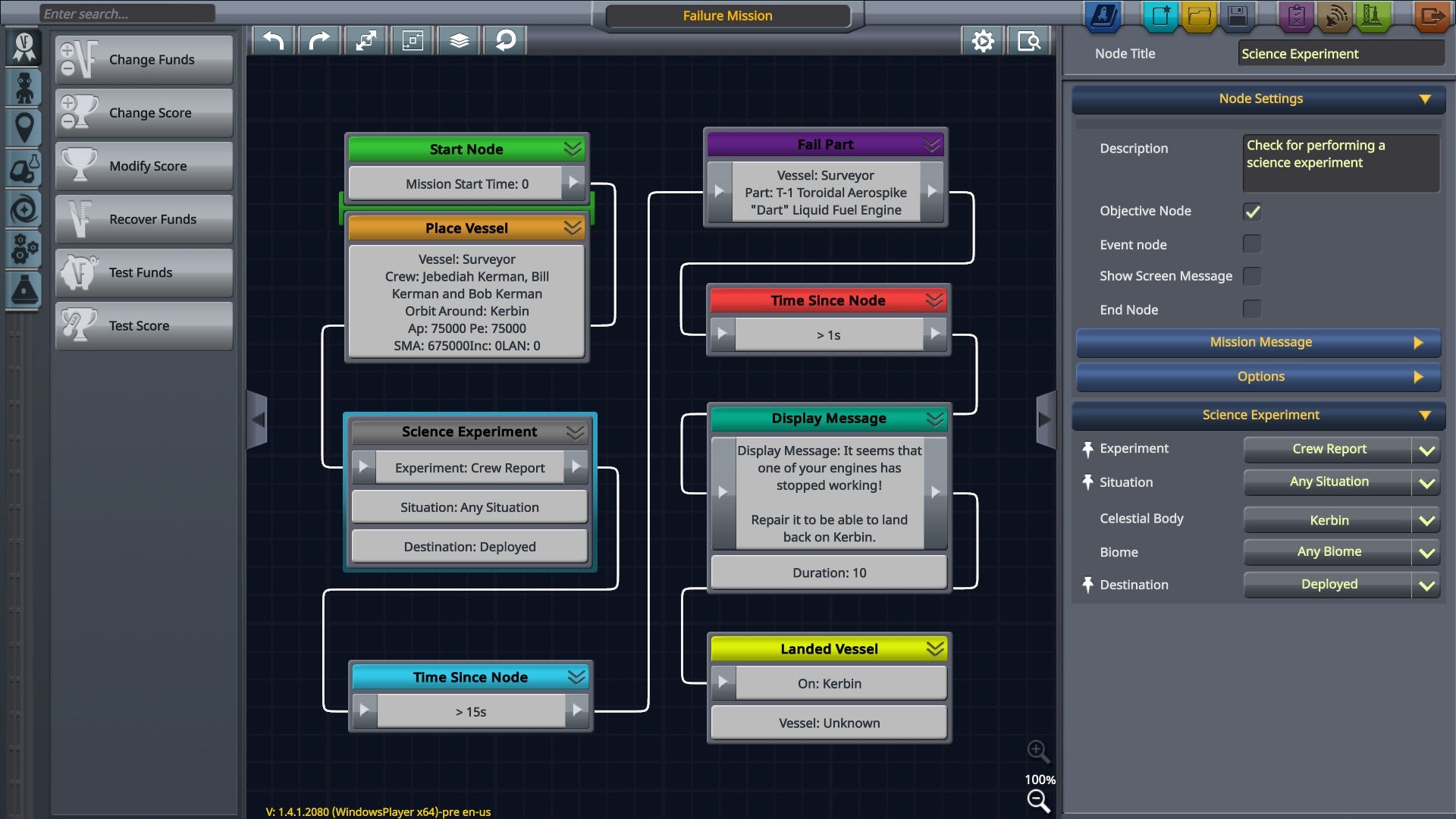
Task: Expand the Mission Message section
Action: tap(1257, 342)
